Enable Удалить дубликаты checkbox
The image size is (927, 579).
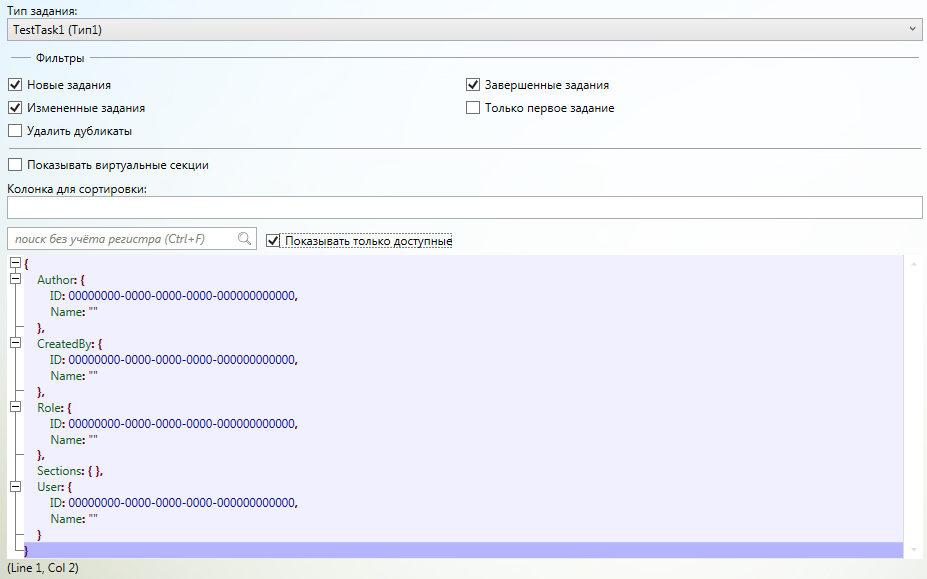15,131
